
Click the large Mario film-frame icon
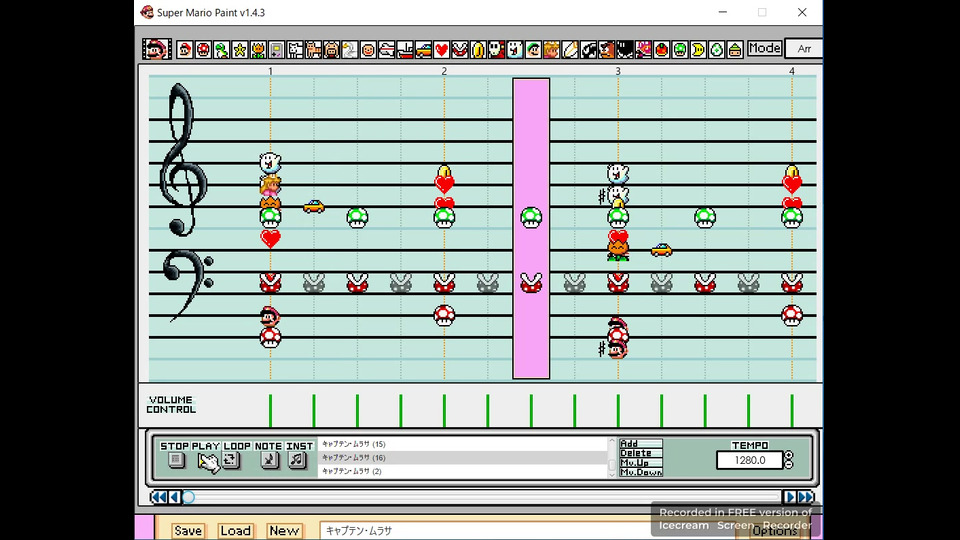click(157, 49)
